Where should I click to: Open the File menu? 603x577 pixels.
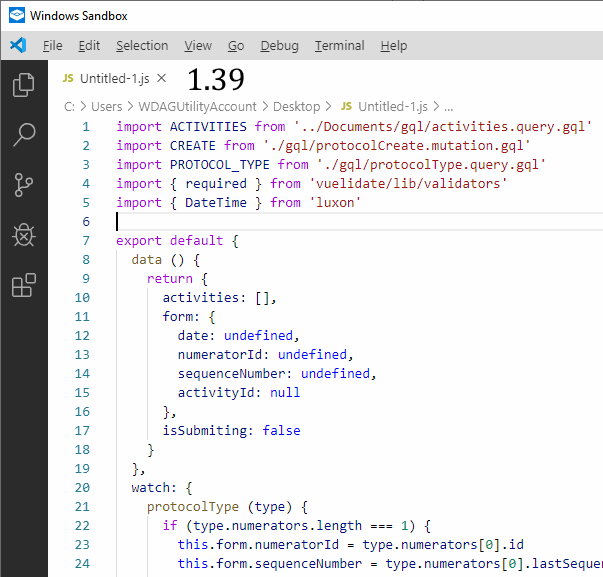pos(52,46)
